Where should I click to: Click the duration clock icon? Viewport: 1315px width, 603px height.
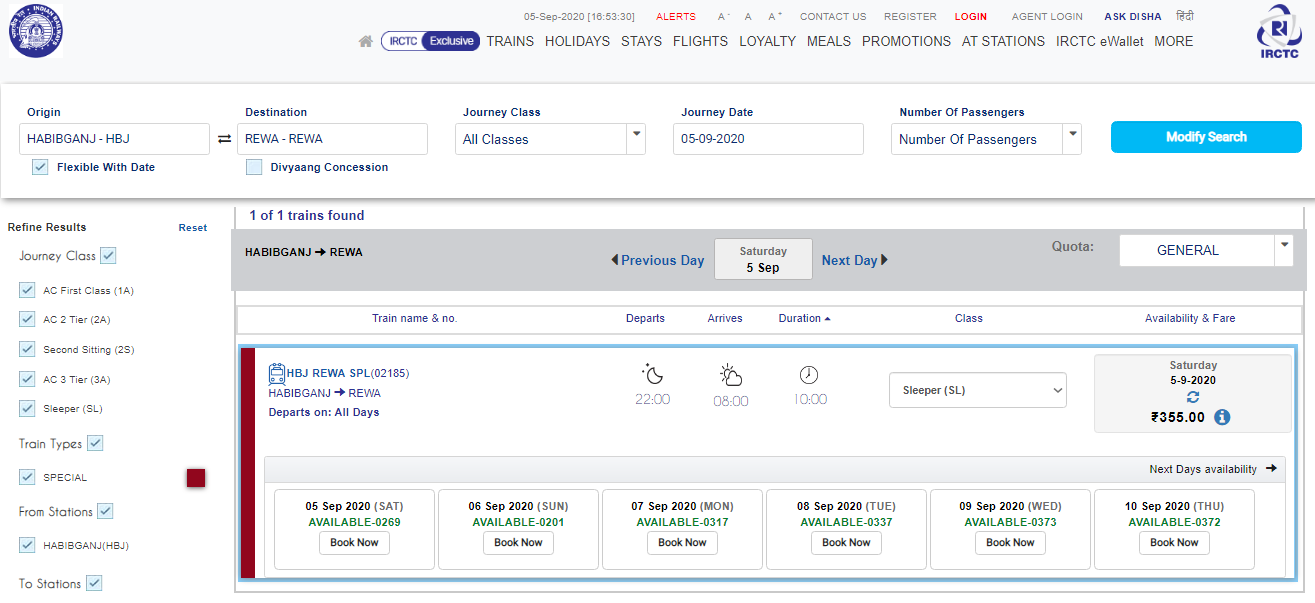(x=809, y=375)
